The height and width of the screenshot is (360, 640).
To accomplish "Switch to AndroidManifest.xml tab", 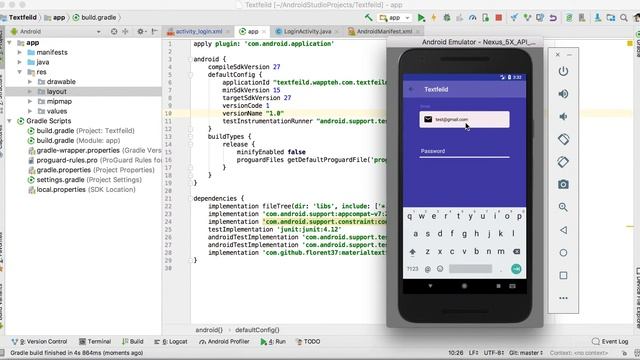I will [x=384, y=31].
